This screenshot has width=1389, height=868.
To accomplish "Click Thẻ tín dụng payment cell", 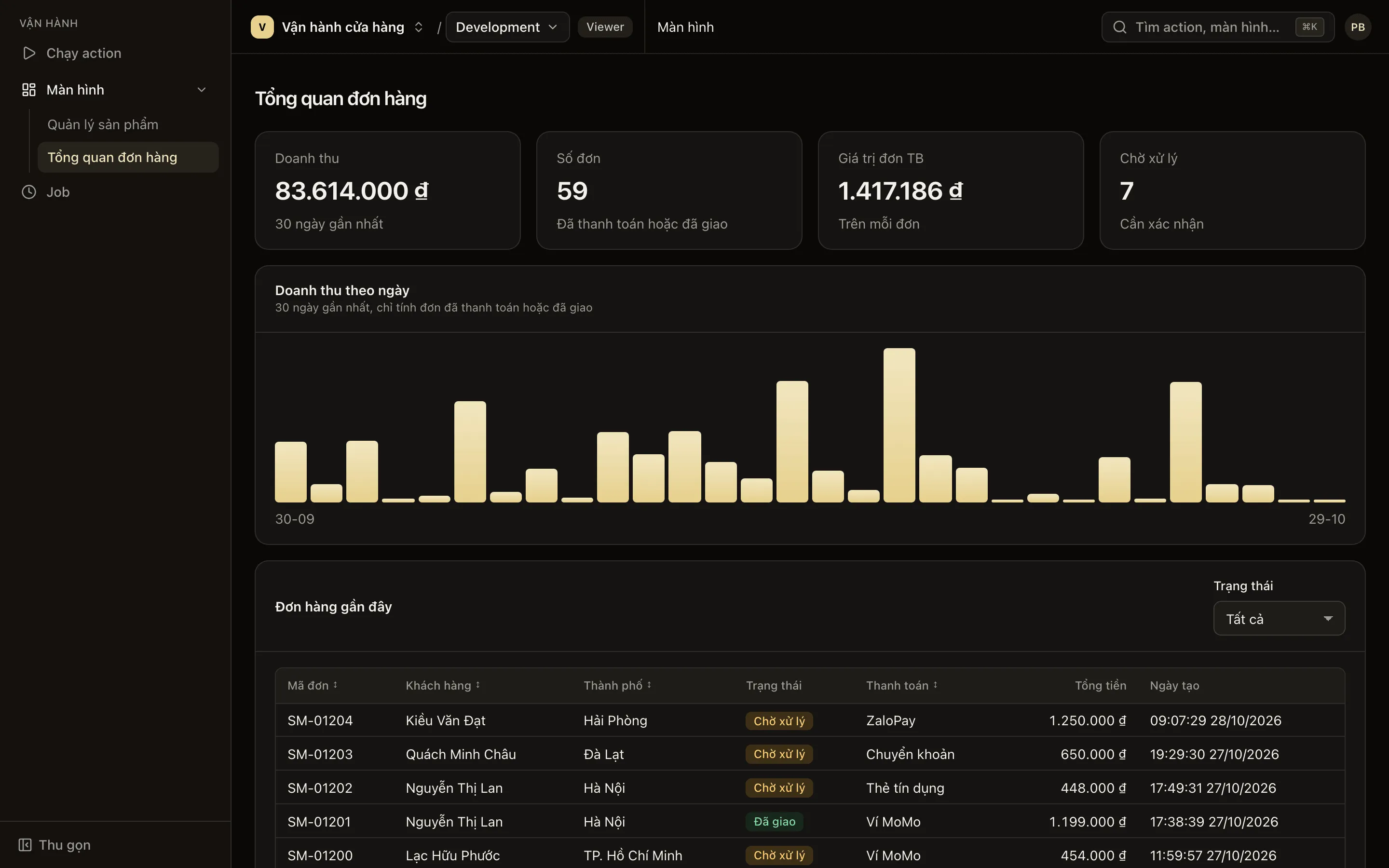I will (x=905, y=787).
